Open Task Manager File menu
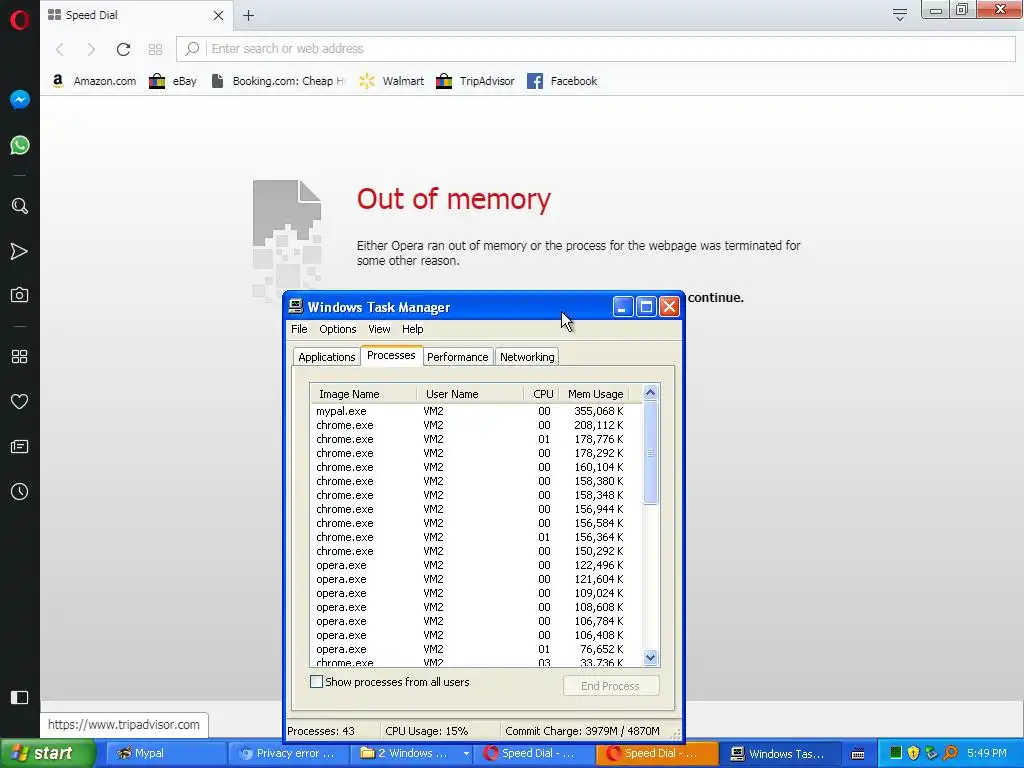 tap(299, 329)
